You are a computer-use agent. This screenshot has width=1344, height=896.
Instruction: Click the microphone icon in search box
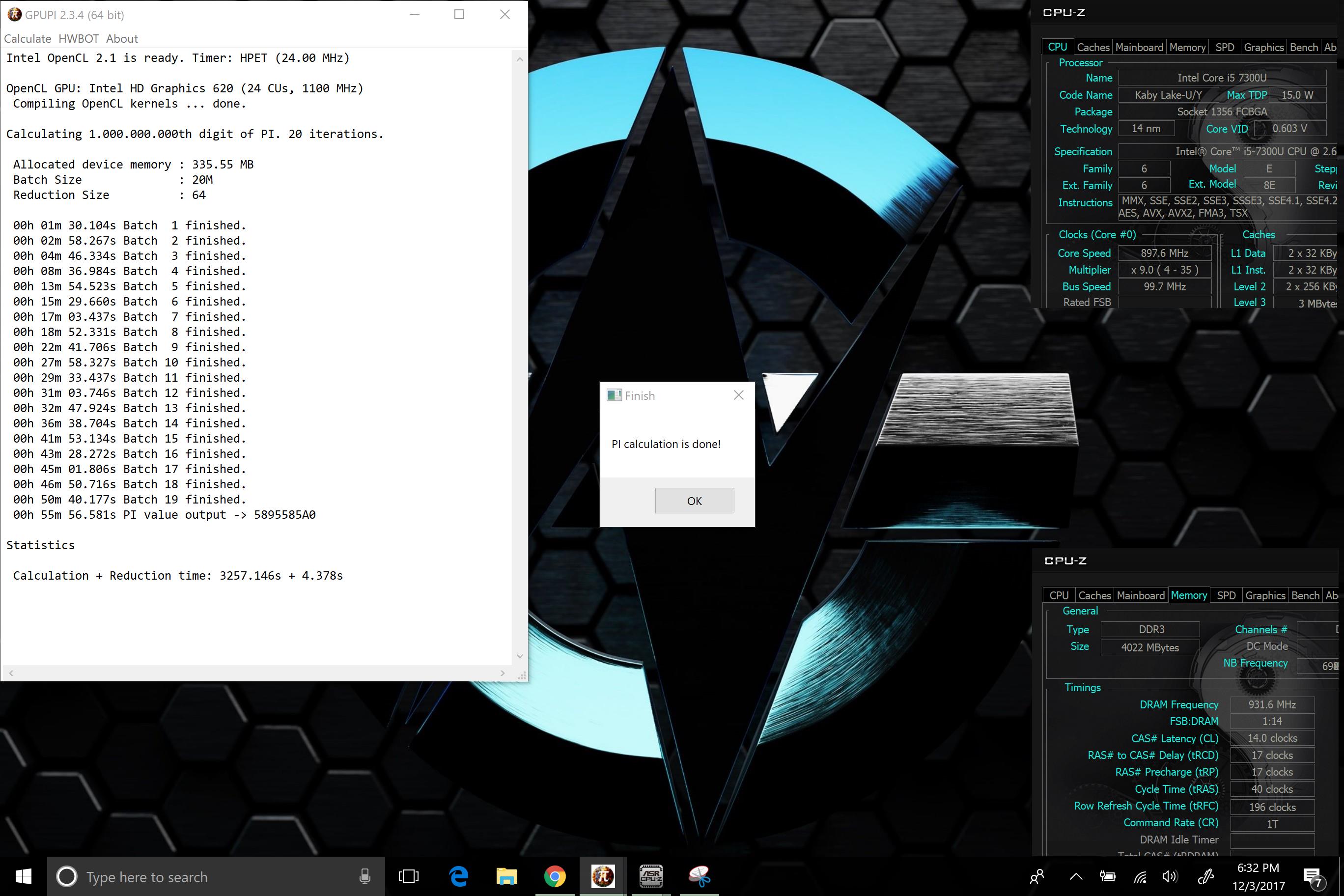point(364,876)
